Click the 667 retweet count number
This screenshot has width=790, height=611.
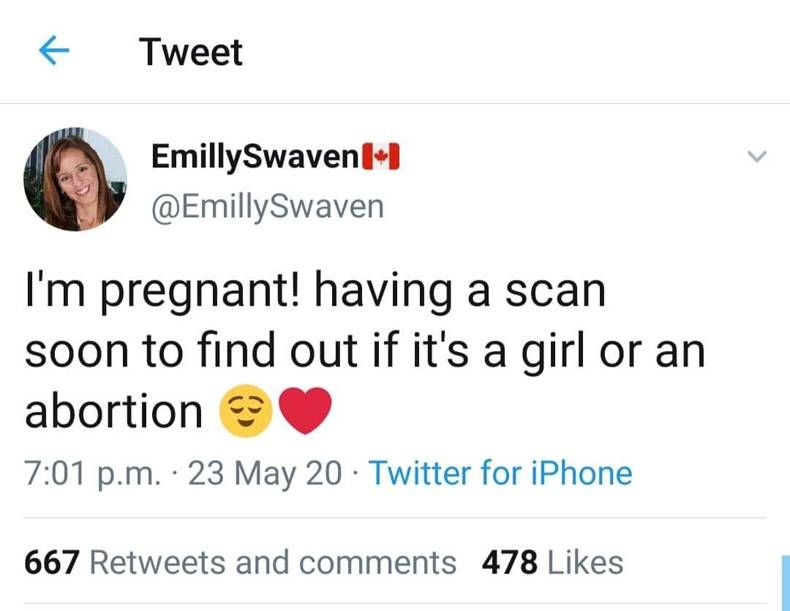click(52, 562)
